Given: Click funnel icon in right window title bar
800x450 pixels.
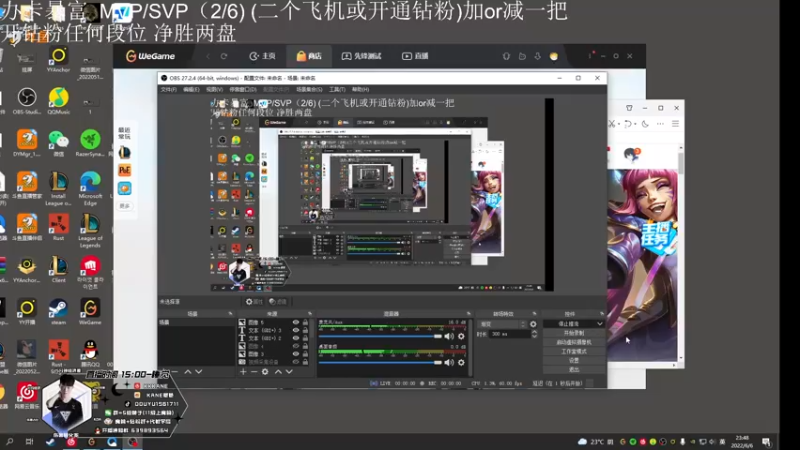Looking at the screenshot, I should pyautogui.click(x=629, y=108).
